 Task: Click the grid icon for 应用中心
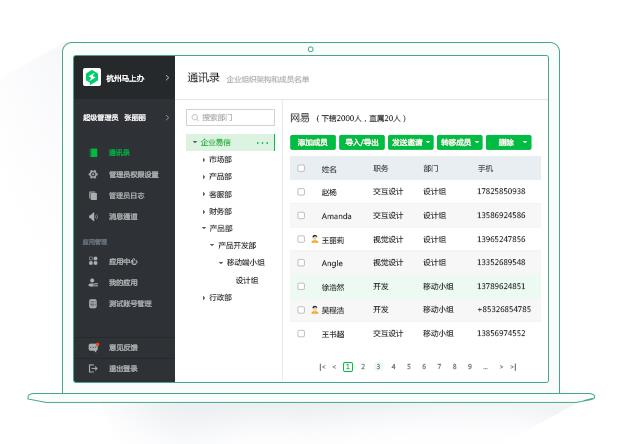93,261
